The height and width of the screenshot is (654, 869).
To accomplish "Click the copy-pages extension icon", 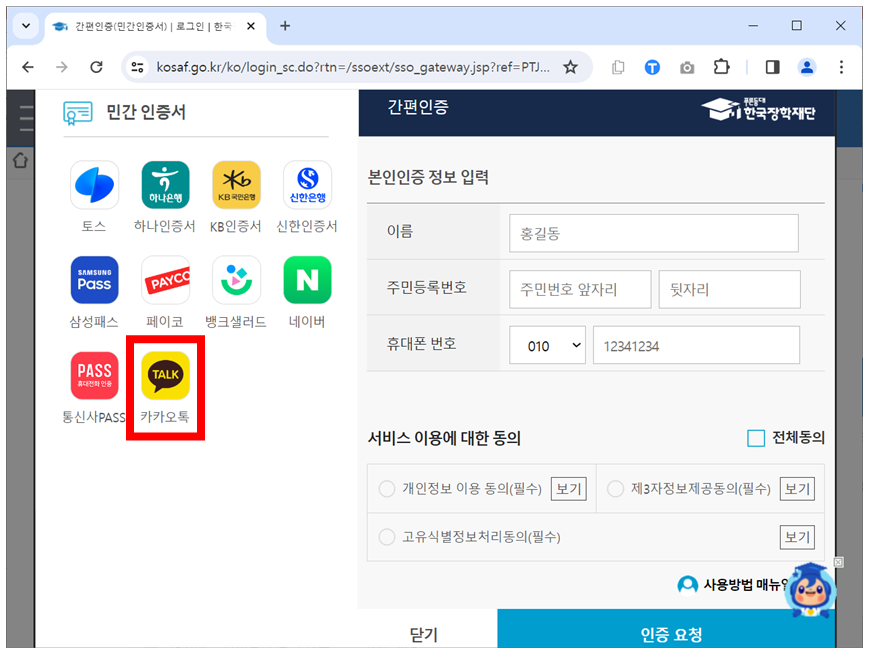I will [618, 67].
